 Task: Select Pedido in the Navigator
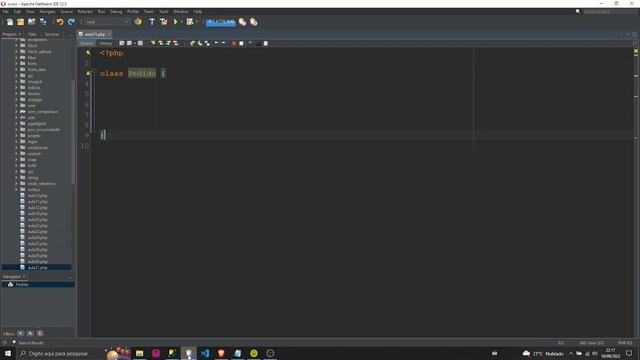(22, 284)
